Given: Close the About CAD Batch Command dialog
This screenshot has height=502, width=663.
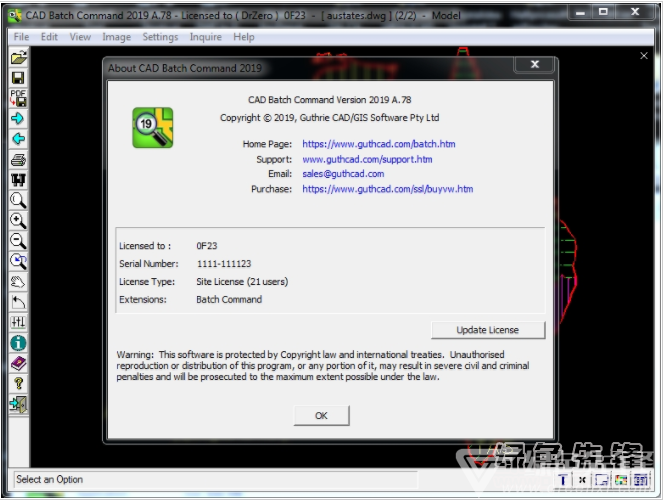Looking at the screenshot, I should (x=535, y=64).
